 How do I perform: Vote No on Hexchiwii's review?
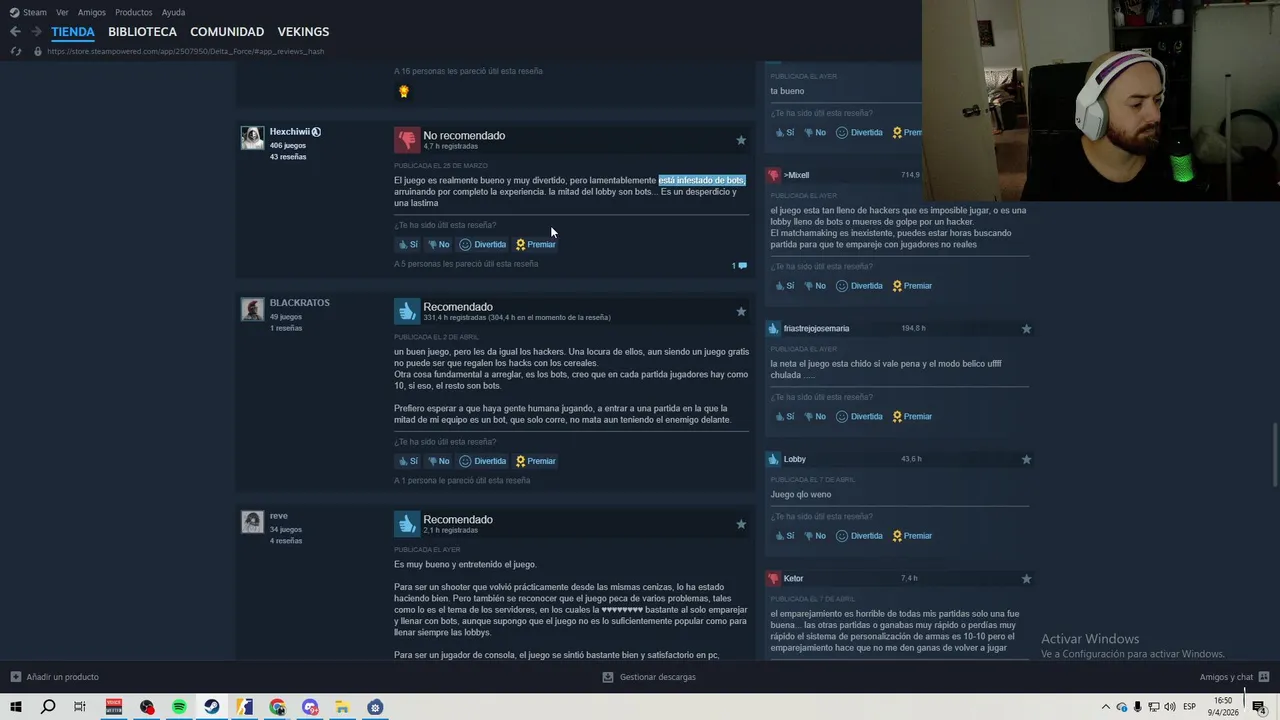pos(439,244)
